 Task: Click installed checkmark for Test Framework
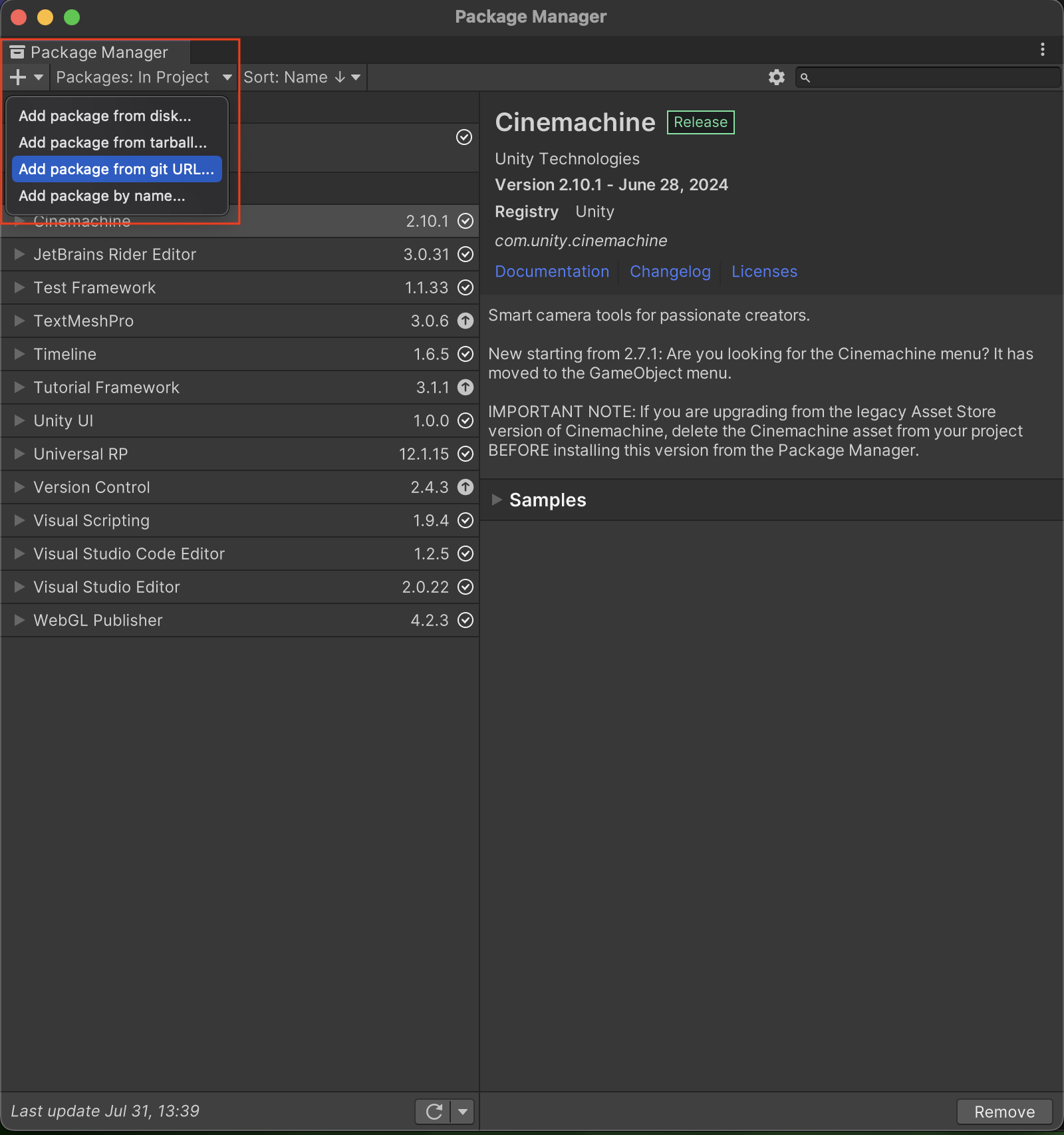pos(465,287)
